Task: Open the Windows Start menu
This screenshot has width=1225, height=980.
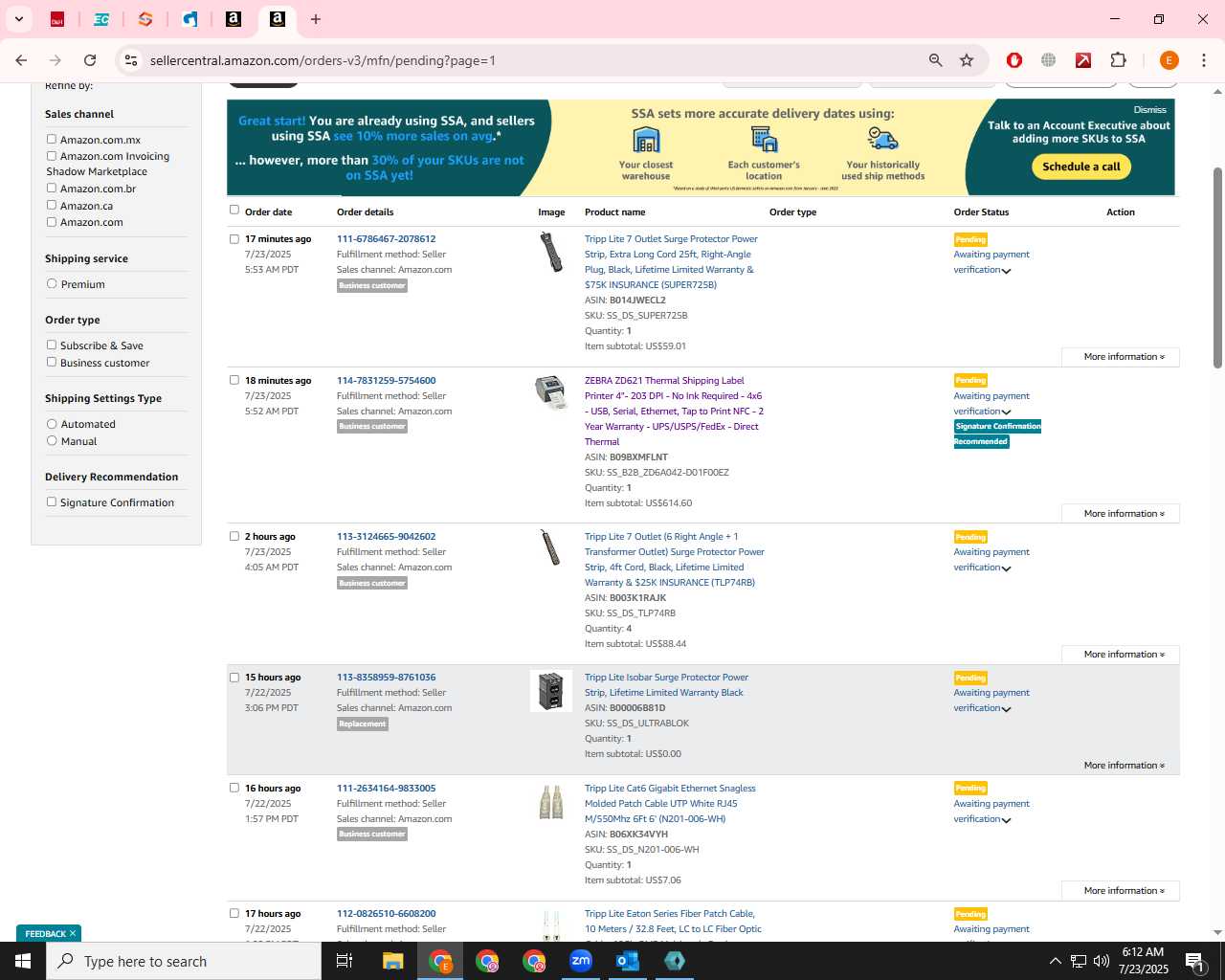Action: coord(23,961)
